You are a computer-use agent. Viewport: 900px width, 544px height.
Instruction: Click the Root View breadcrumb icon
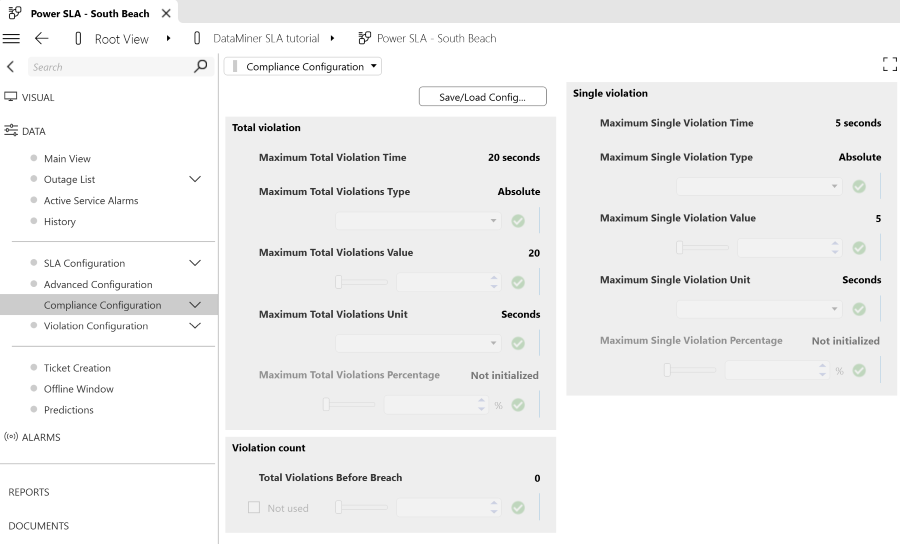(78, 38)
